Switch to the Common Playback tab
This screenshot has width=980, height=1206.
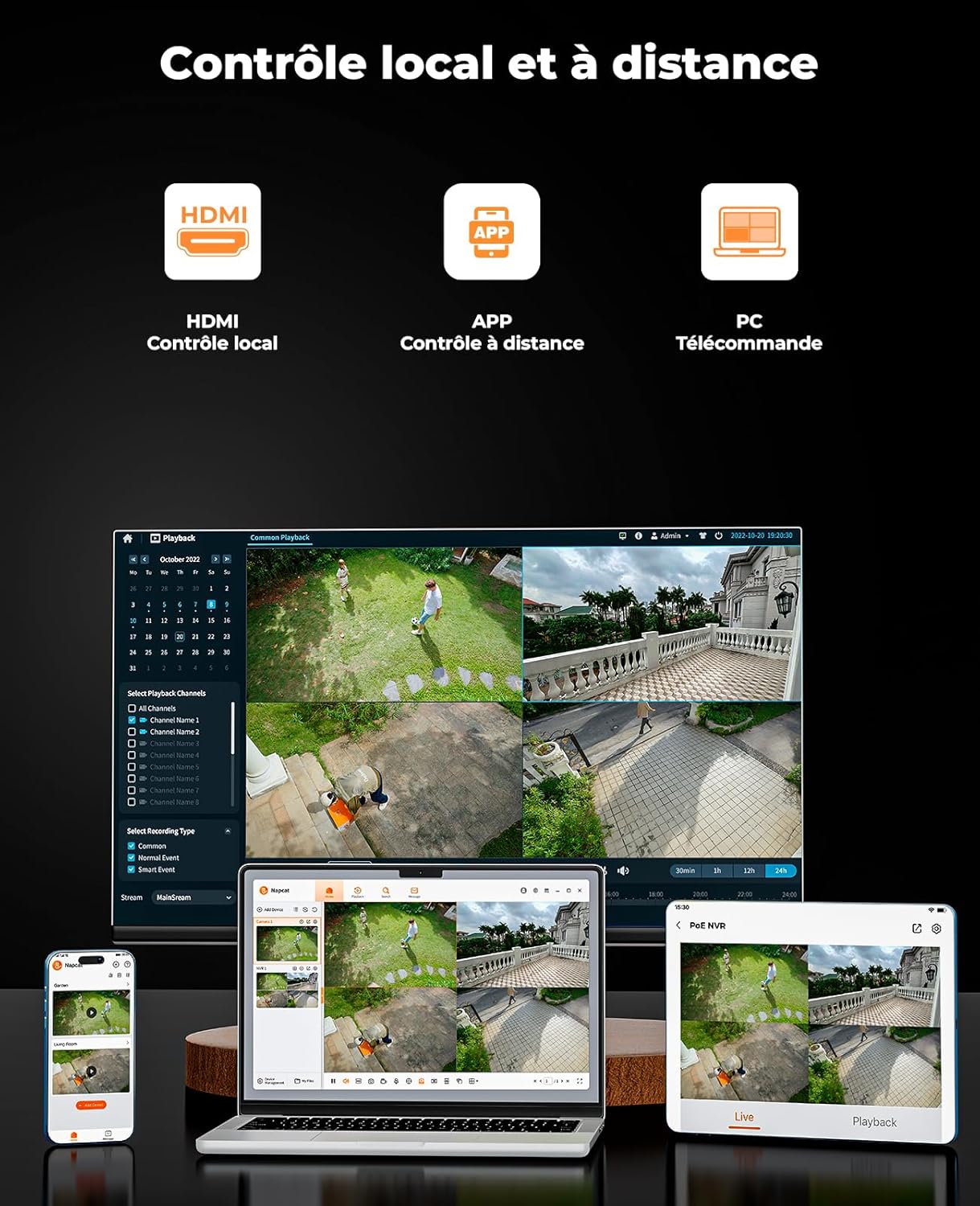tap(280, 538)
